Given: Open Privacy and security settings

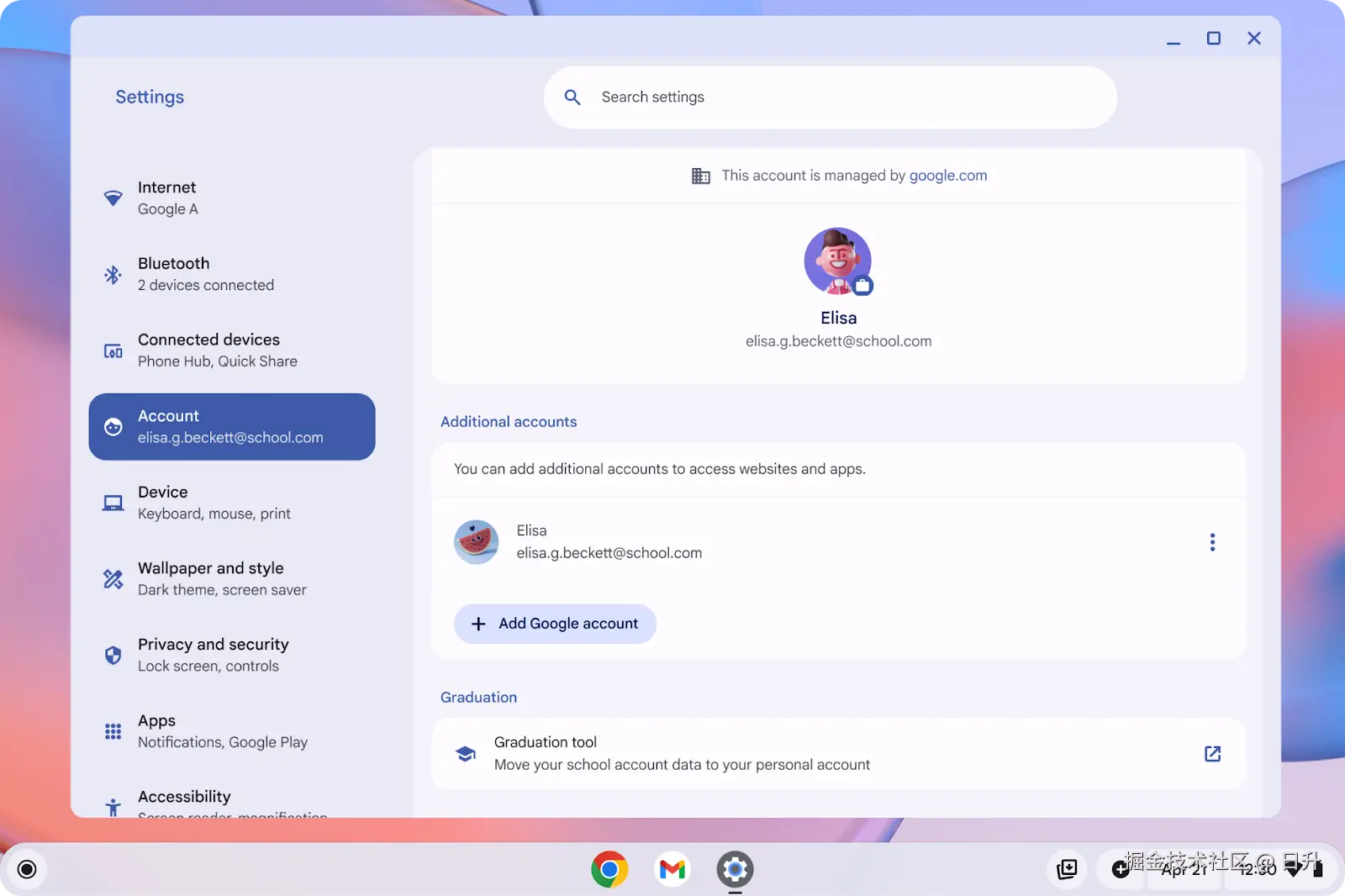Looking at the screenshot, I should click(x=232, y=655).
